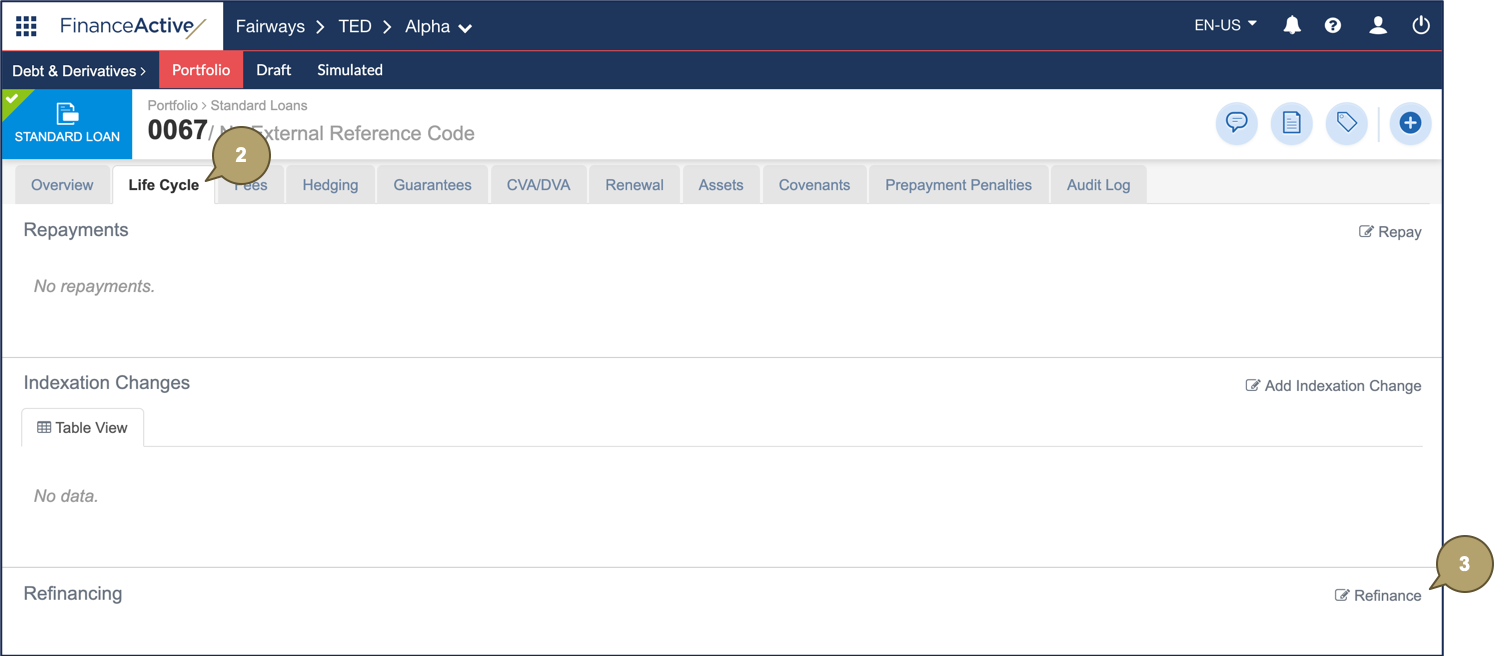The image size is (1494, 656).
Task: Click the Refinance link
Action: click(1378, 596)
